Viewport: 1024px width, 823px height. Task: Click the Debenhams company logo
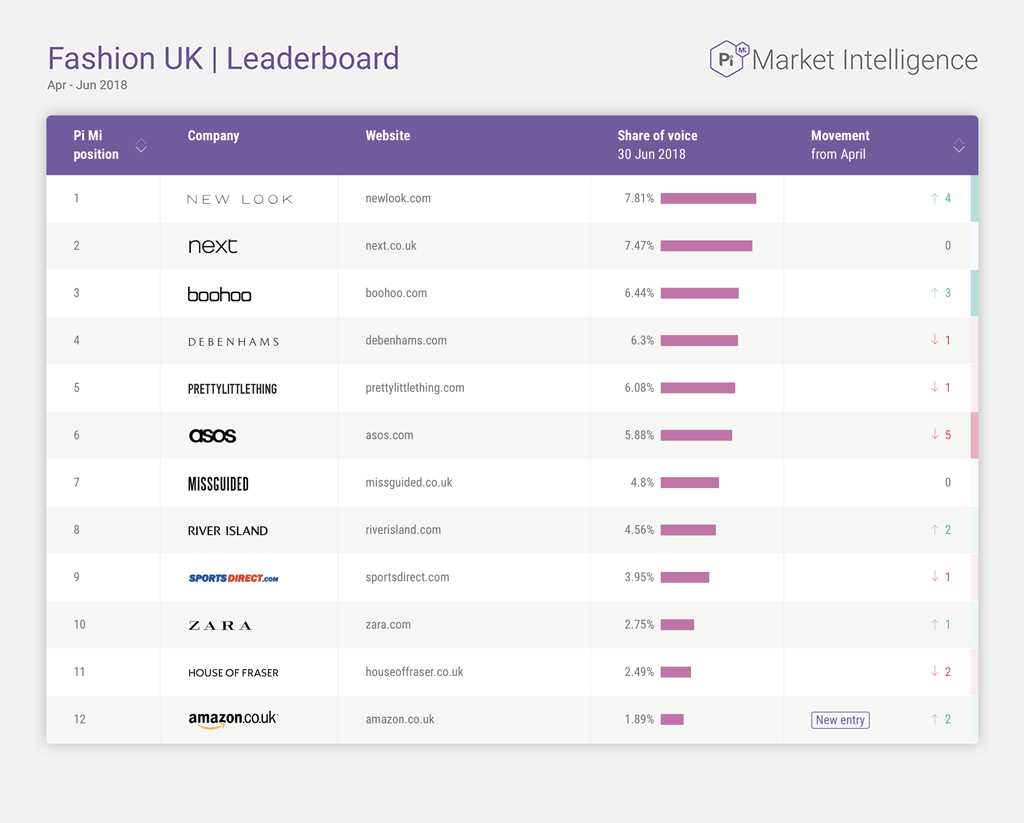pos(234,342)
